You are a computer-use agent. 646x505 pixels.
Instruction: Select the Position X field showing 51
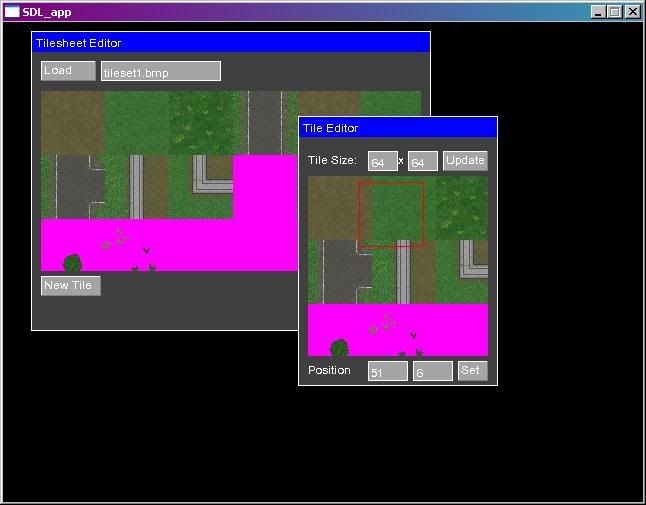point(387,371)
